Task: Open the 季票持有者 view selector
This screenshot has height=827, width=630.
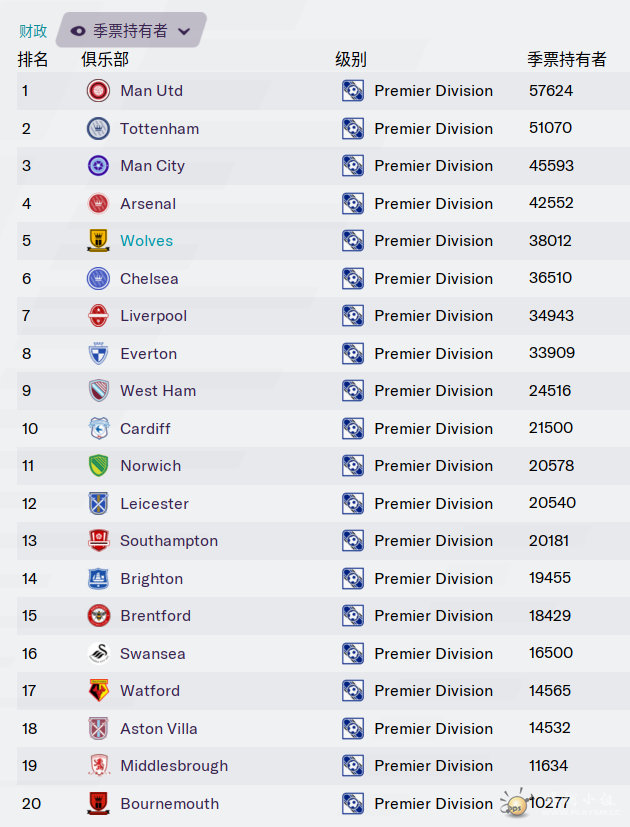Action: 131,31
